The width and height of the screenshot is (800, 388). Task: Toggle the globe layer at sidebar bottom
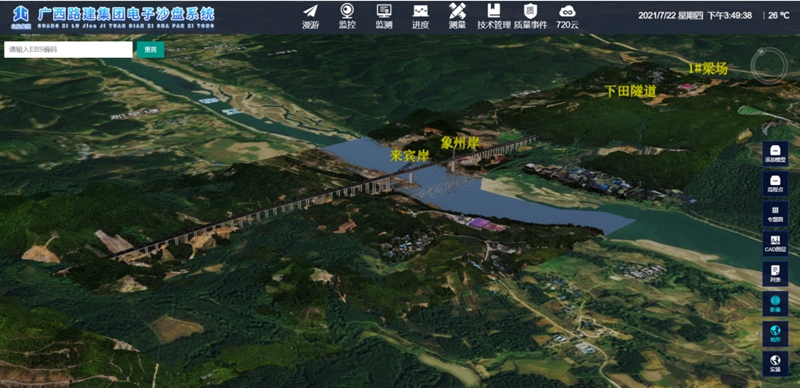pos(775,363)
